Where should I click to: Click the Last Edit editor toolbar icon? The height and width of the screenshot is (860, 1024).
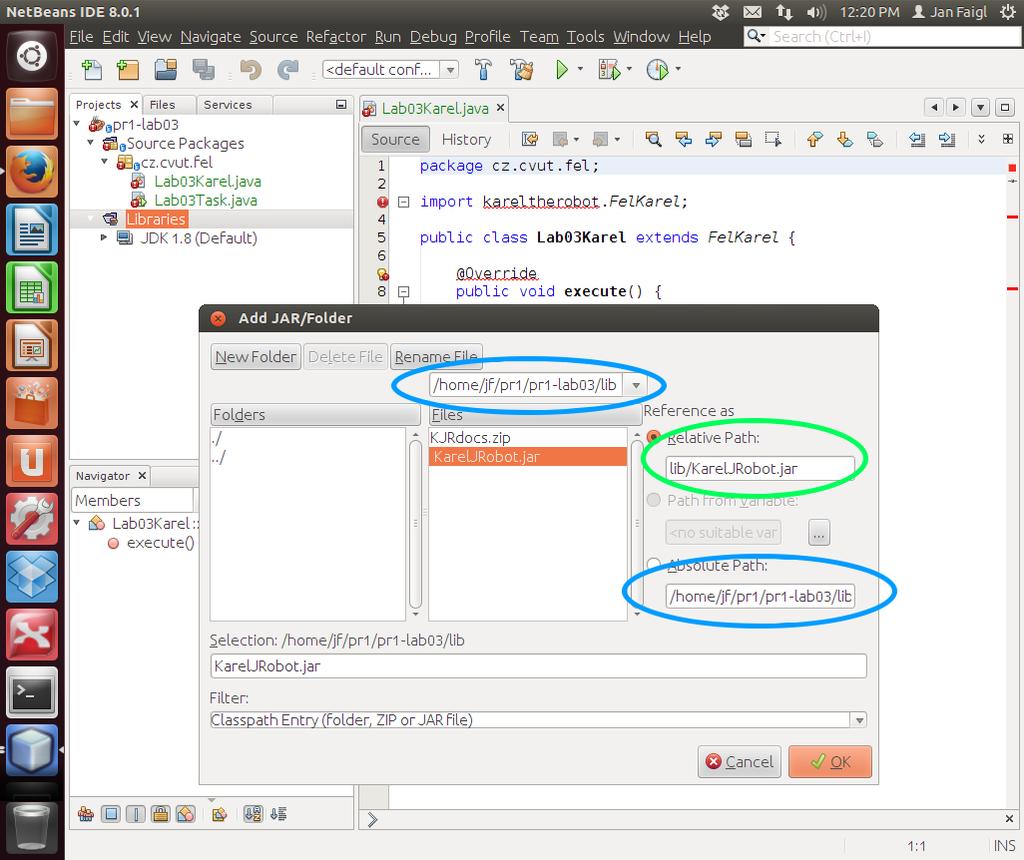click(x=529, y=139)
